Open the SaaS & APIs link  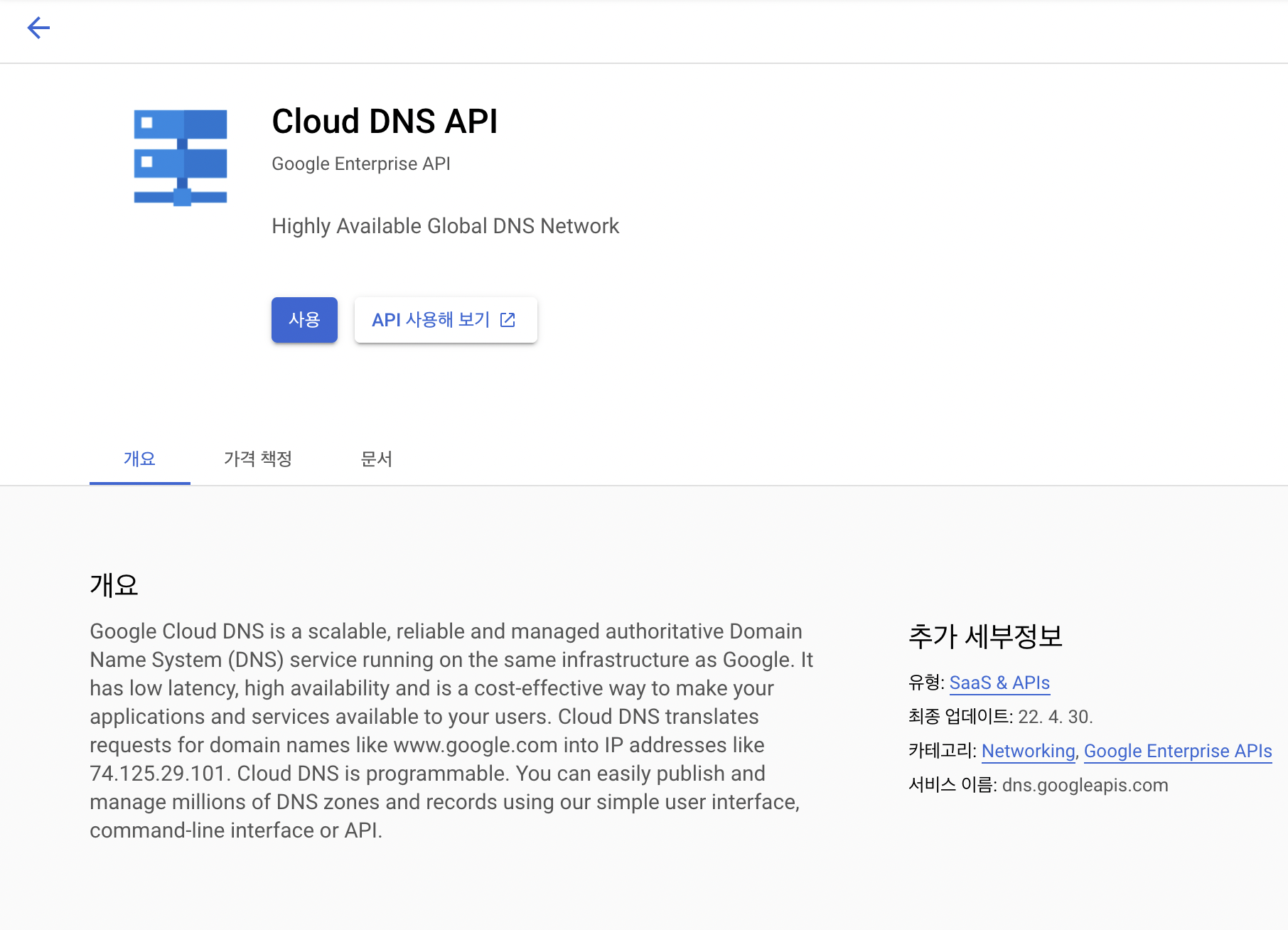(x=999, y=683)
